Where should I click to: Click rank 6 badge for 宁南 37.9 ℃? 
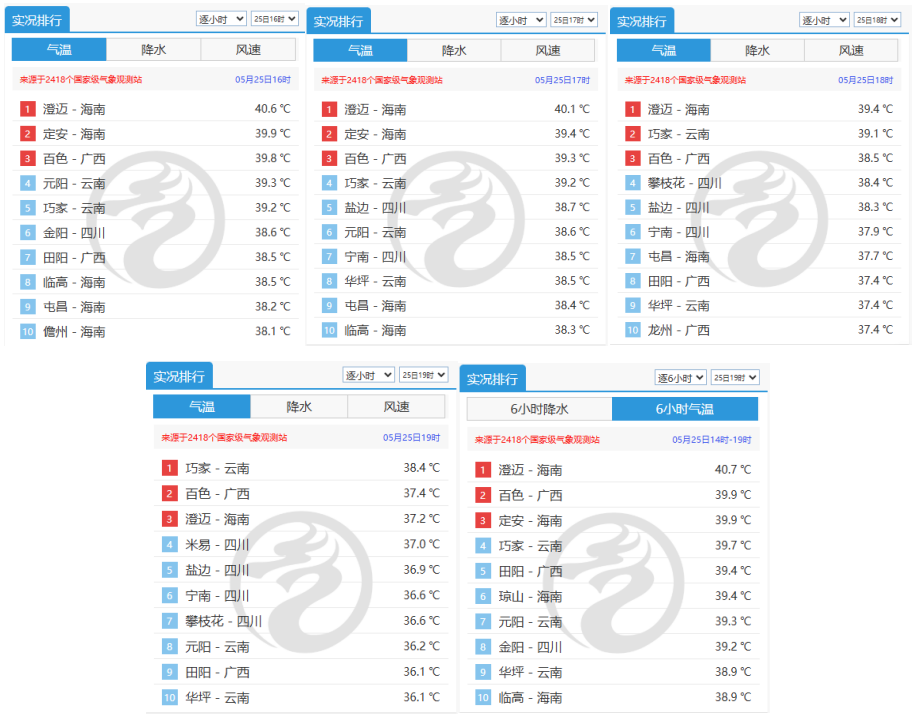(x=633, y=232)
